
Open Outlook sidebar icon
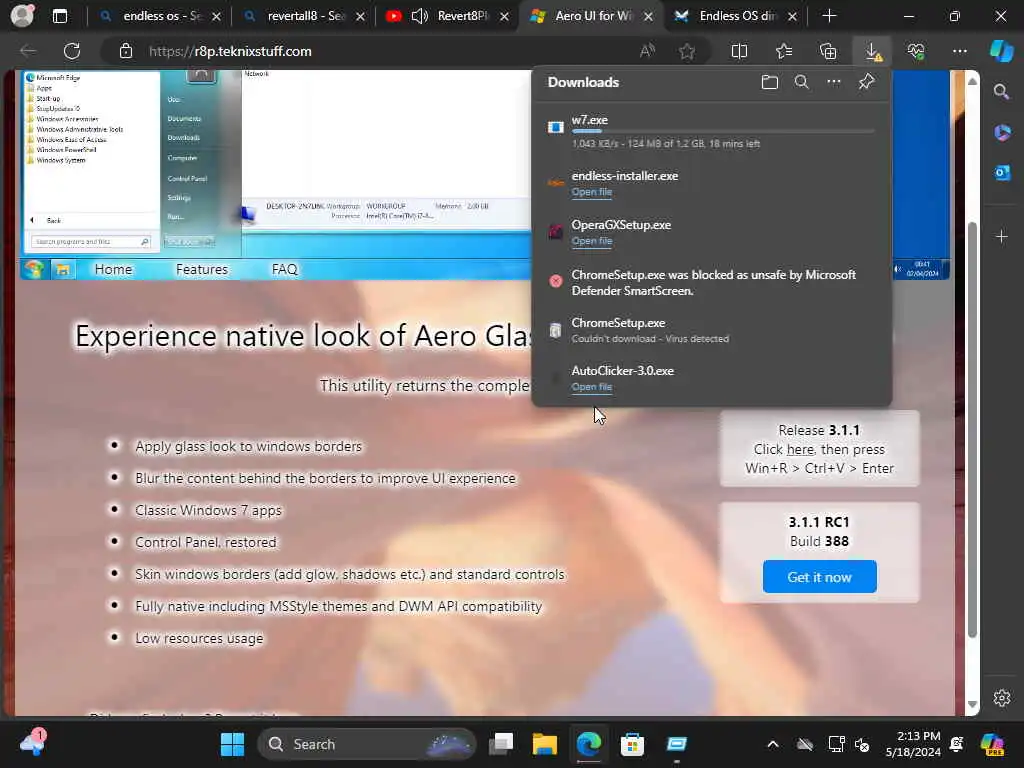[1002, 172]
